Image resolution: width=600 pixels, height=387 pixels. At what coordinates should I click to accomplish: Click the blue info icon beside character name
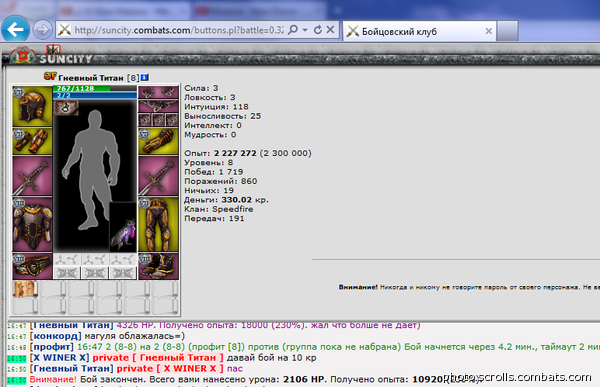(x=145, y=78)
